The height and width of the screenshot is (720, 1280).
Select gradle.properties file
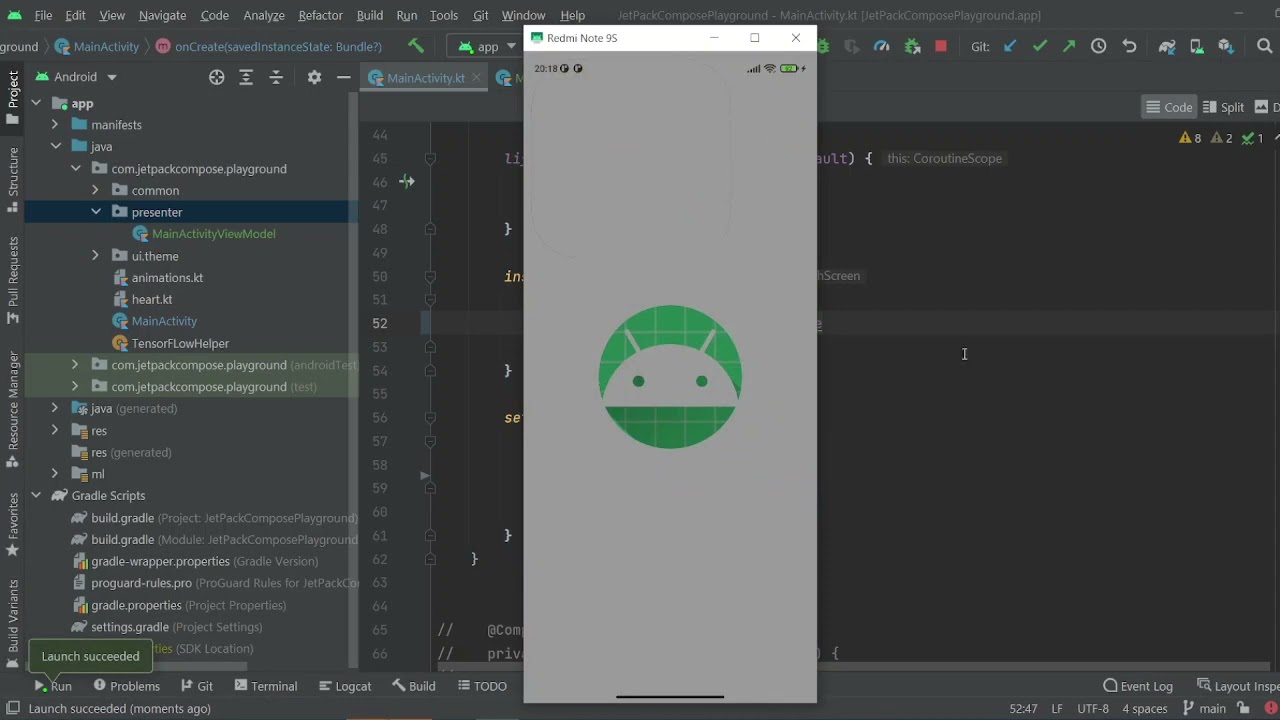[x=136, y=605]
